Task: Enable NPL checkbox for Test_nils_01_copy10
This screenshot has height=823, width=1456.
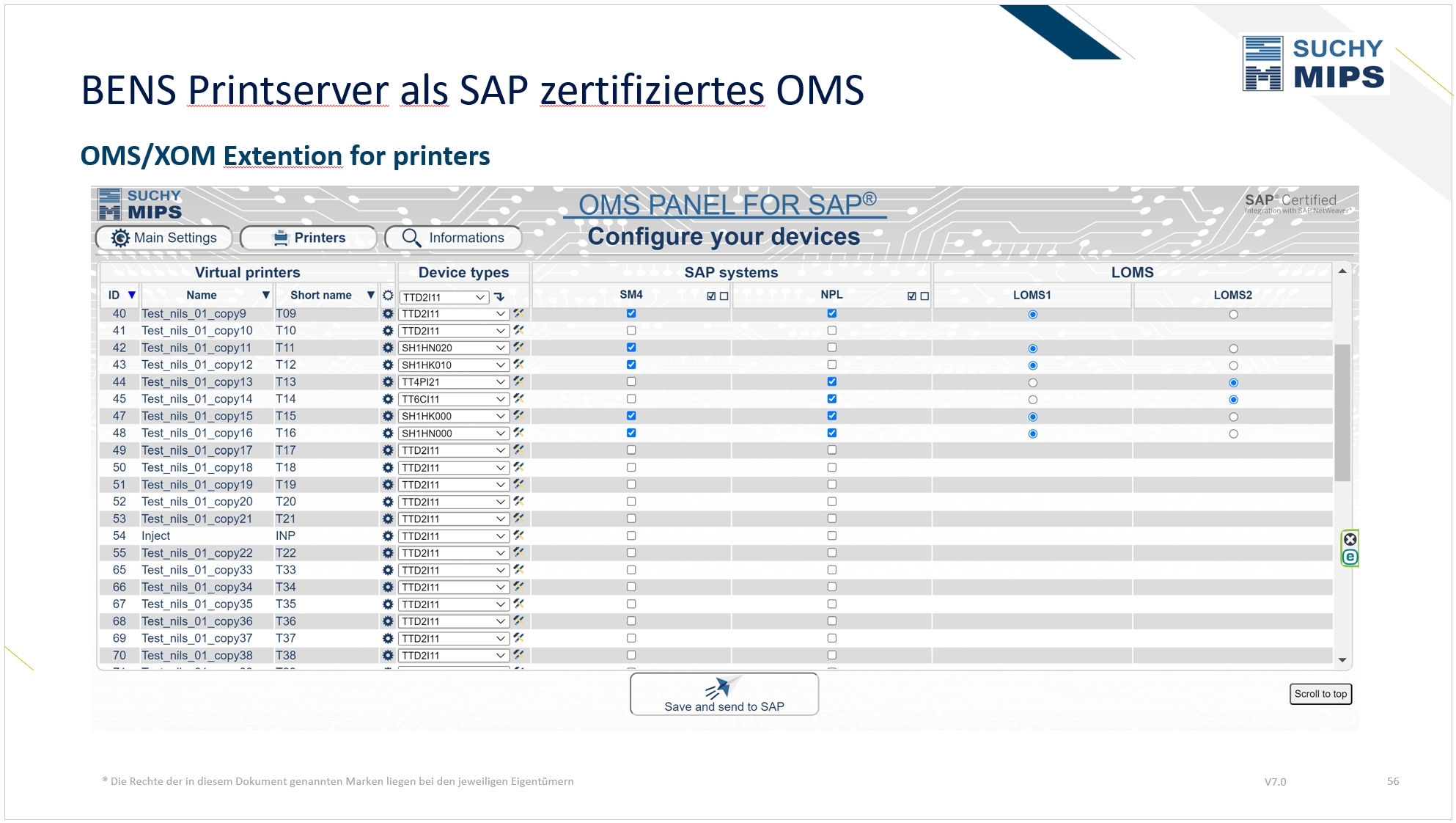Action: point(832,331)
